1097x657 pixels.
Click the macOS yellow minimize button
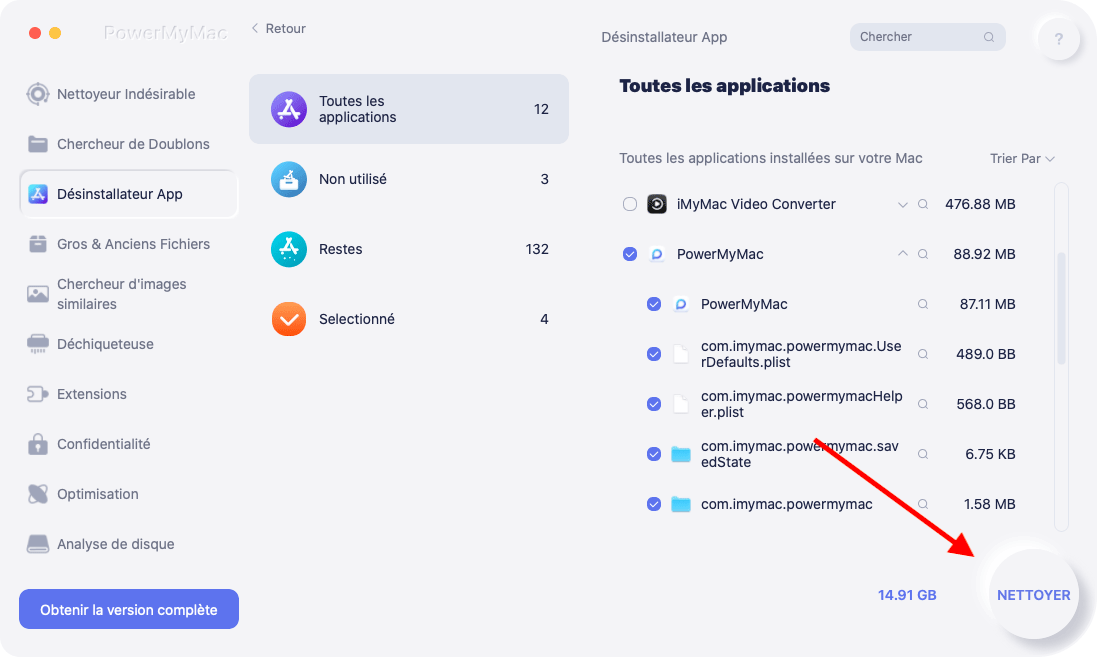click(x=55, y=33)
